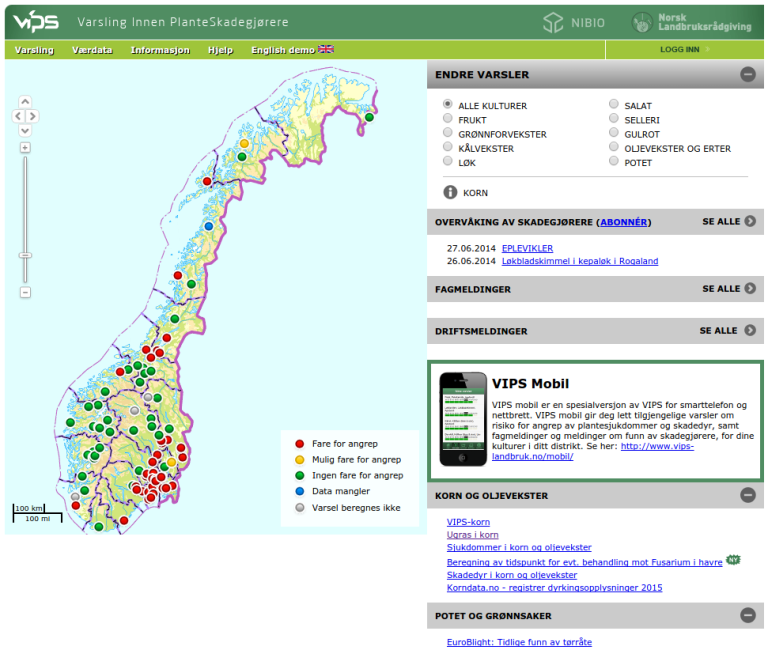Select the GULROT radio button
This screenshot has width=768, height=650.
point(613,132)
